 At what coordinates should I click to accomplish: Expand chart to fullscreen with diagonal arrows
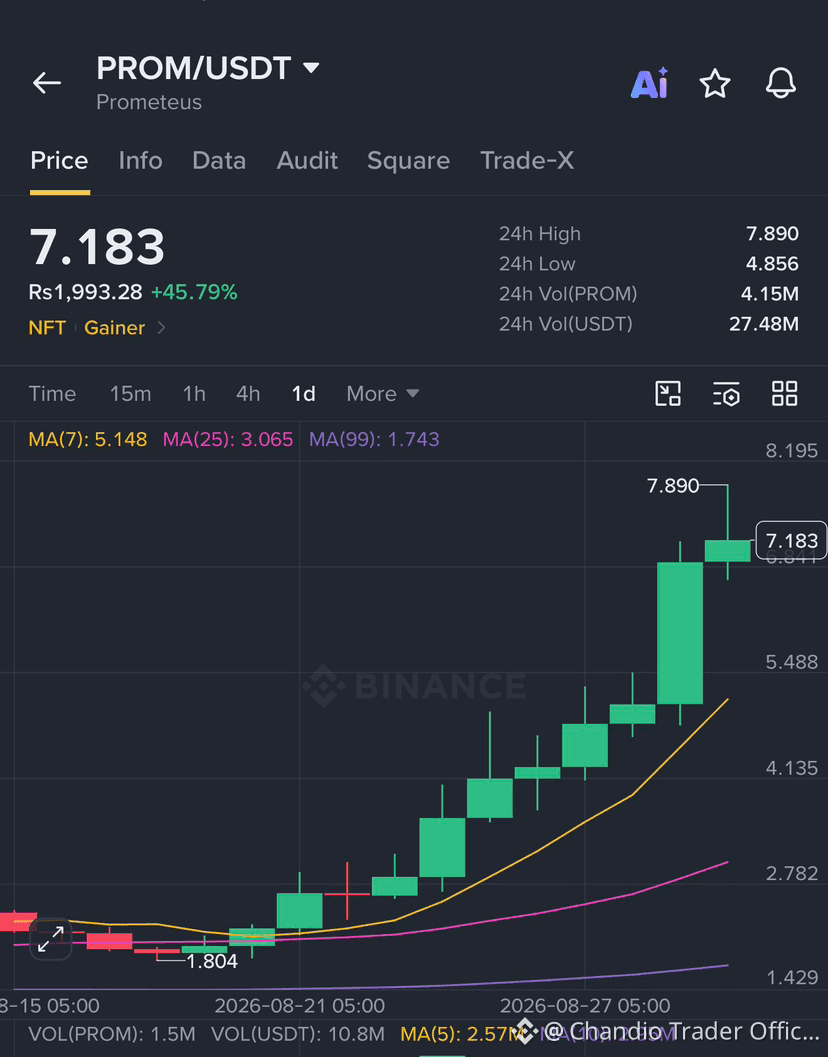coord(51,939)
